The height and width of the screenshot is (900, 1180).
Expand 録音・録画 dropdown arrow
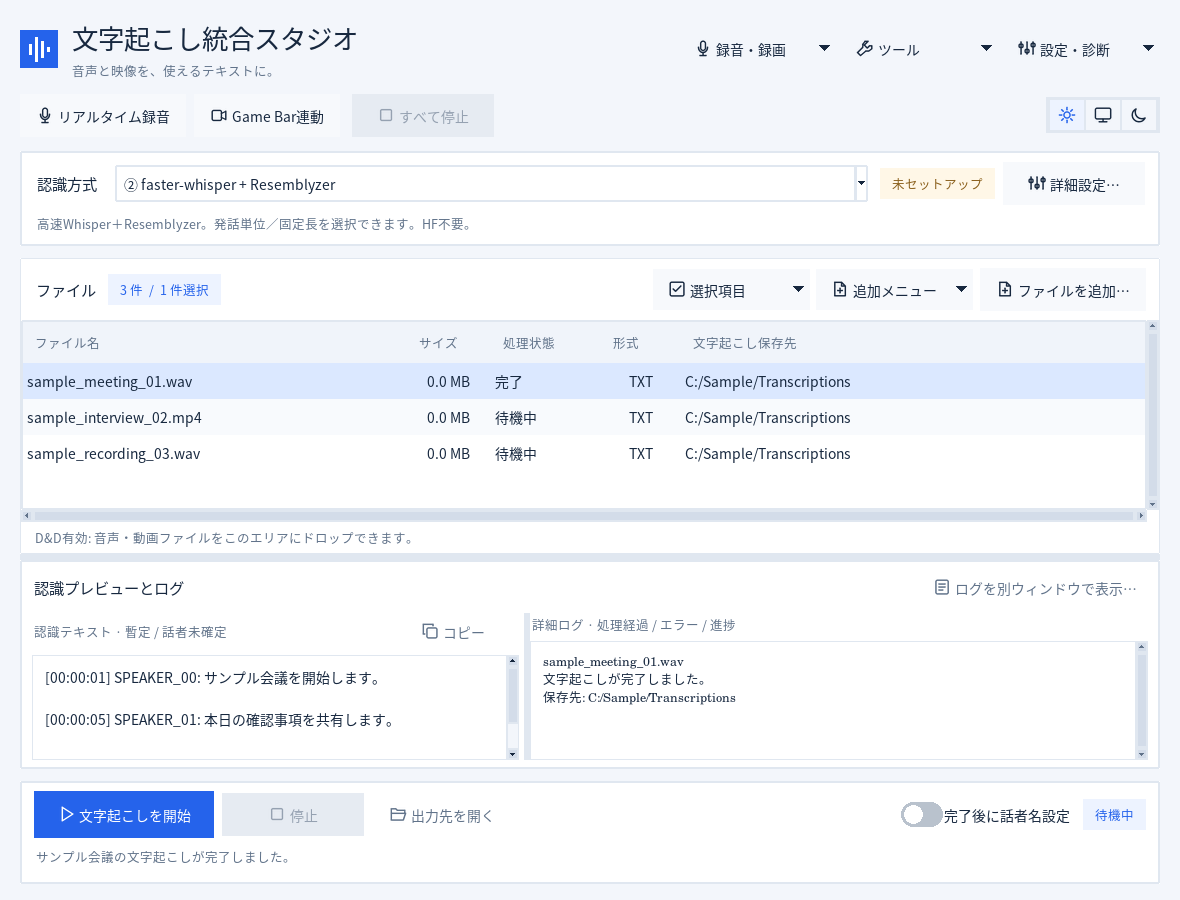824,49
